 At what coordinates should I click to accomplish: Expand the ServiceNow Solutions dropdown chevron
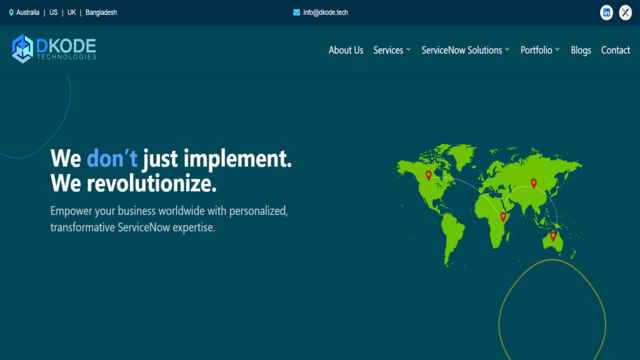pyautogui.click(x=507, y=49)
